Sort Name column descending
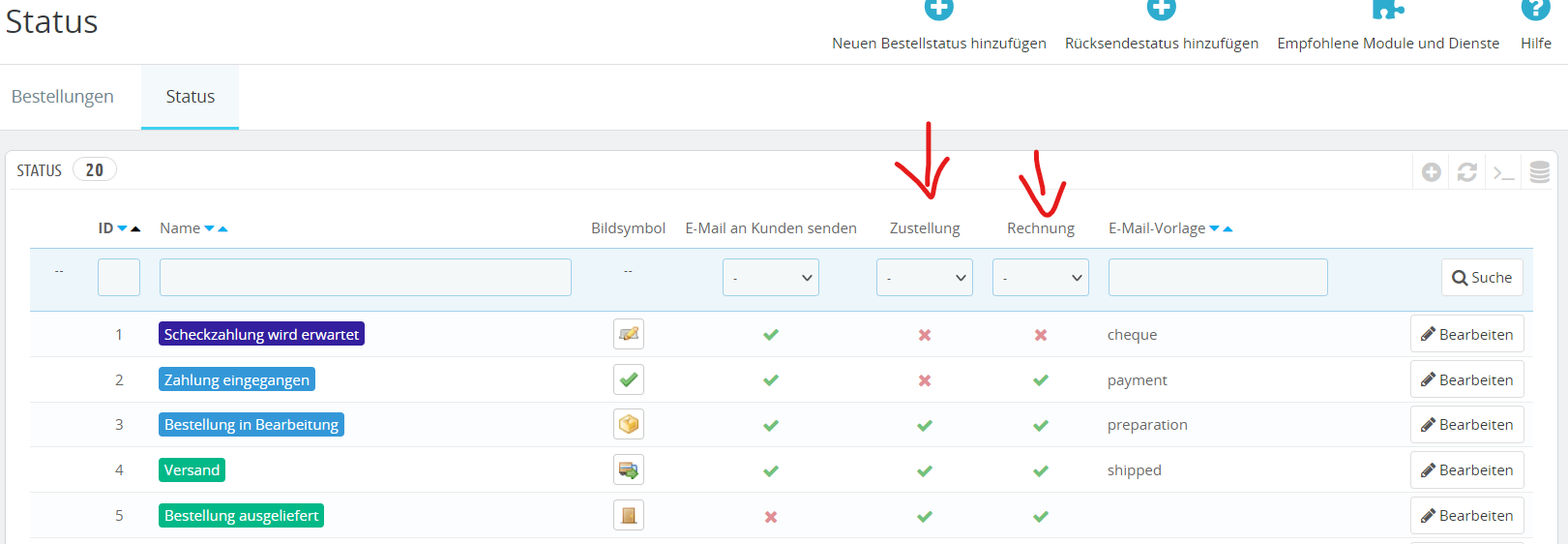Image resolution: width=1568 pixels, height=544 pixels. [x=209, y=228]
